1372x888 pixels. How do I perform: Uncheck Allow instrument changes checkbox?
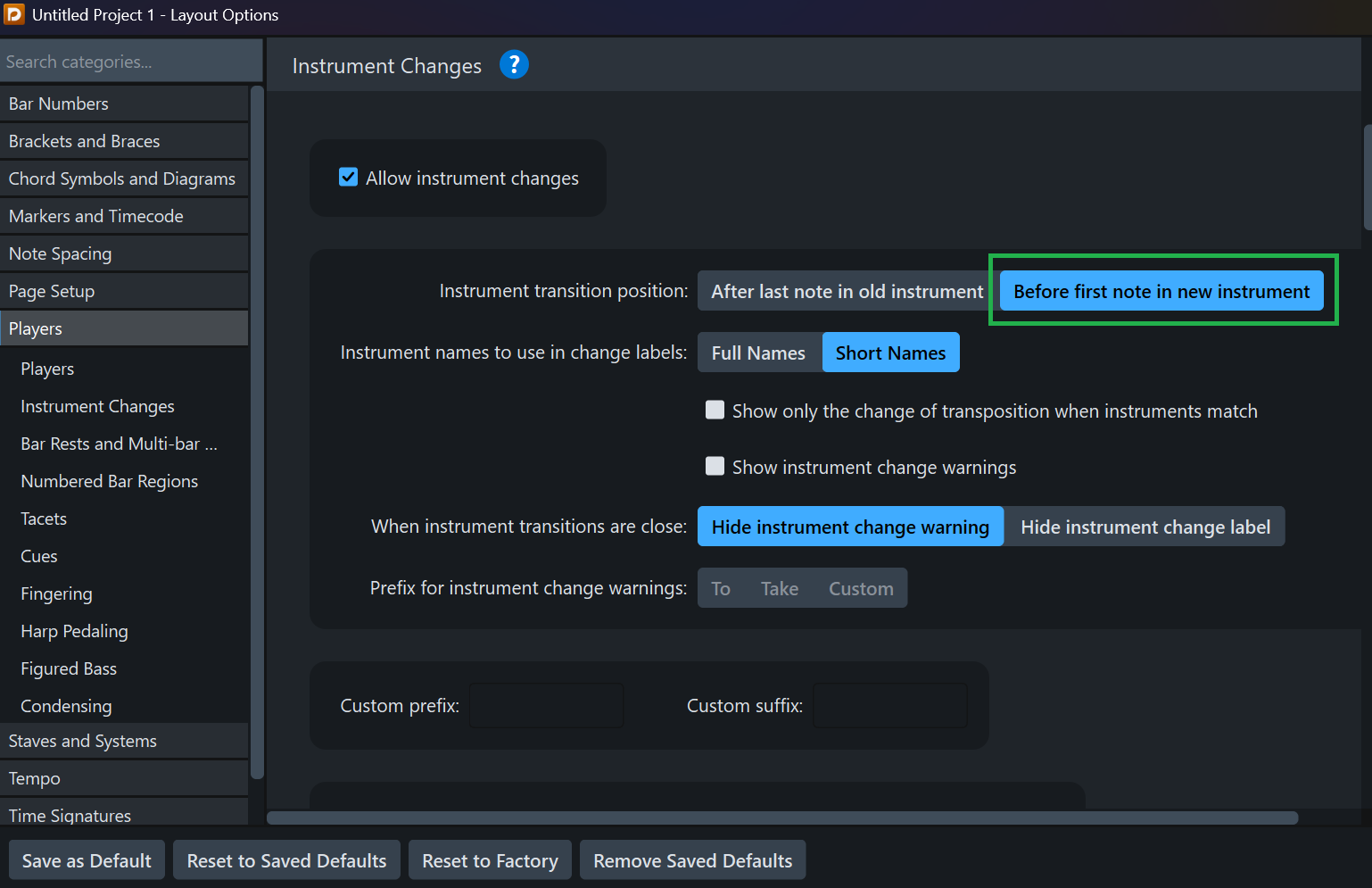(x=349, y=178)
